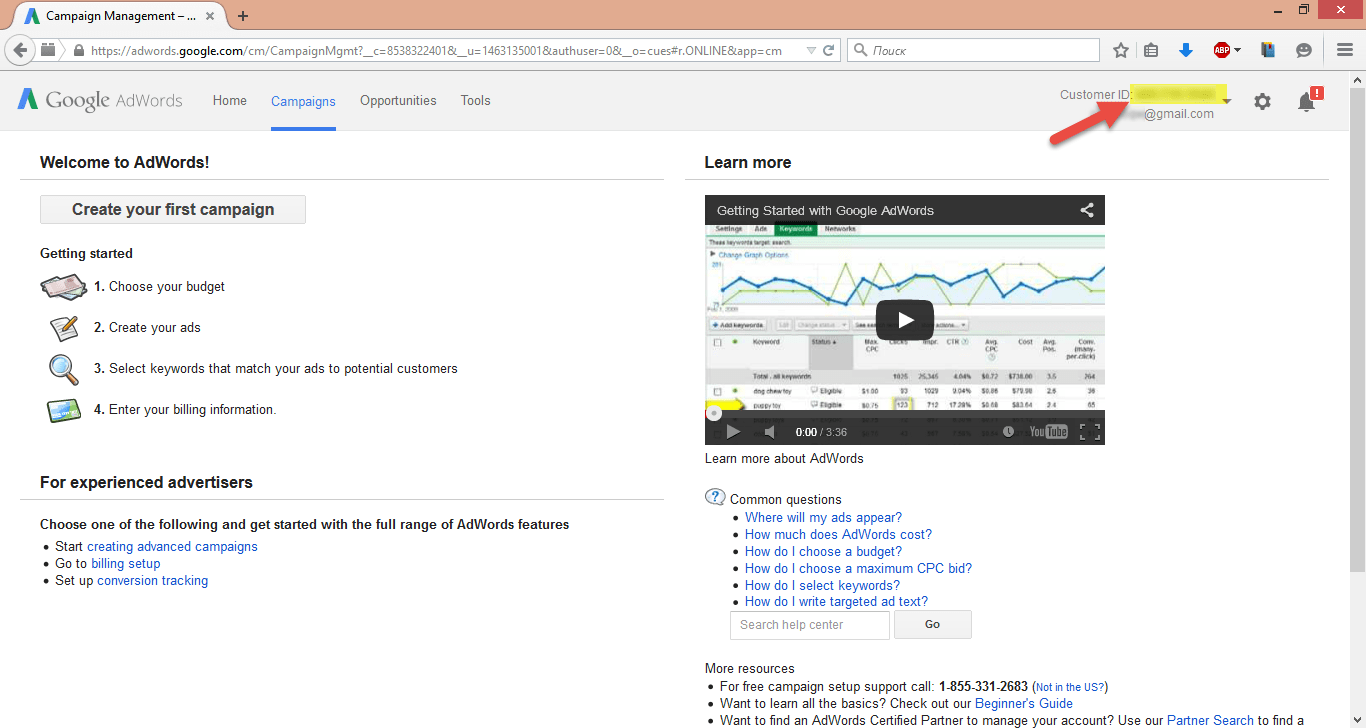The height and width of the screenshot is (728, 1366).
Task: Share the video using share icon
Action: pos(1087,210)
